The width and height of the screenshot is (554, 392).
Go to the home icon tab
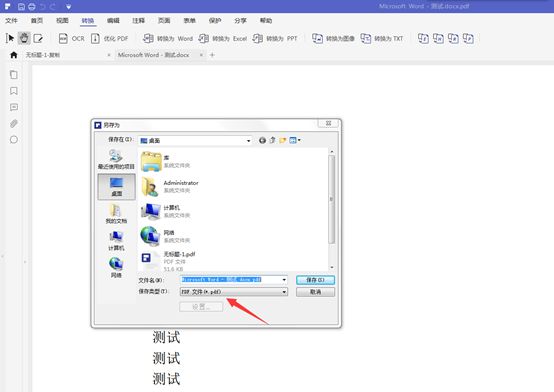14,55
